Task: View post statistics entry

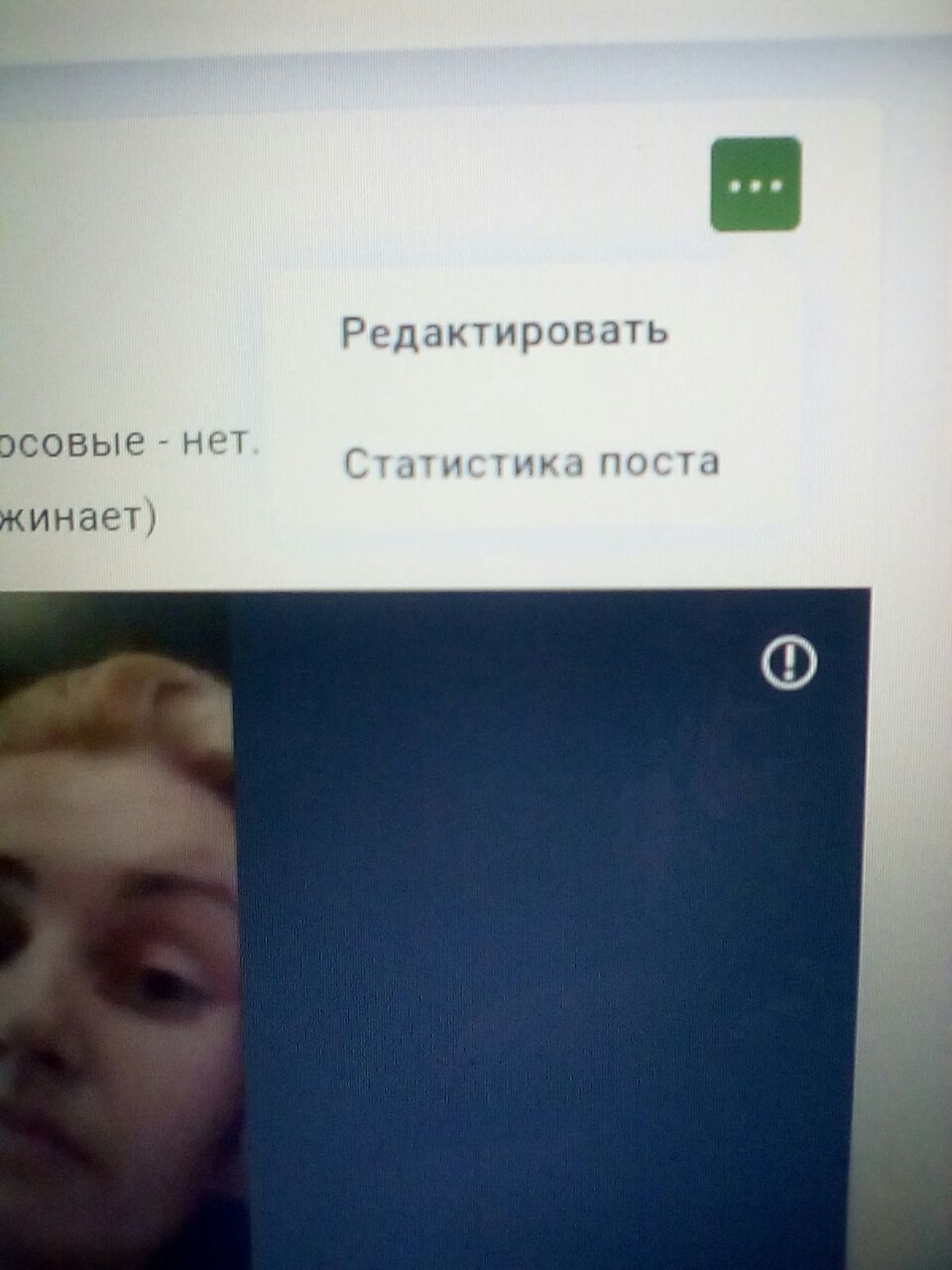Action: 531,463
